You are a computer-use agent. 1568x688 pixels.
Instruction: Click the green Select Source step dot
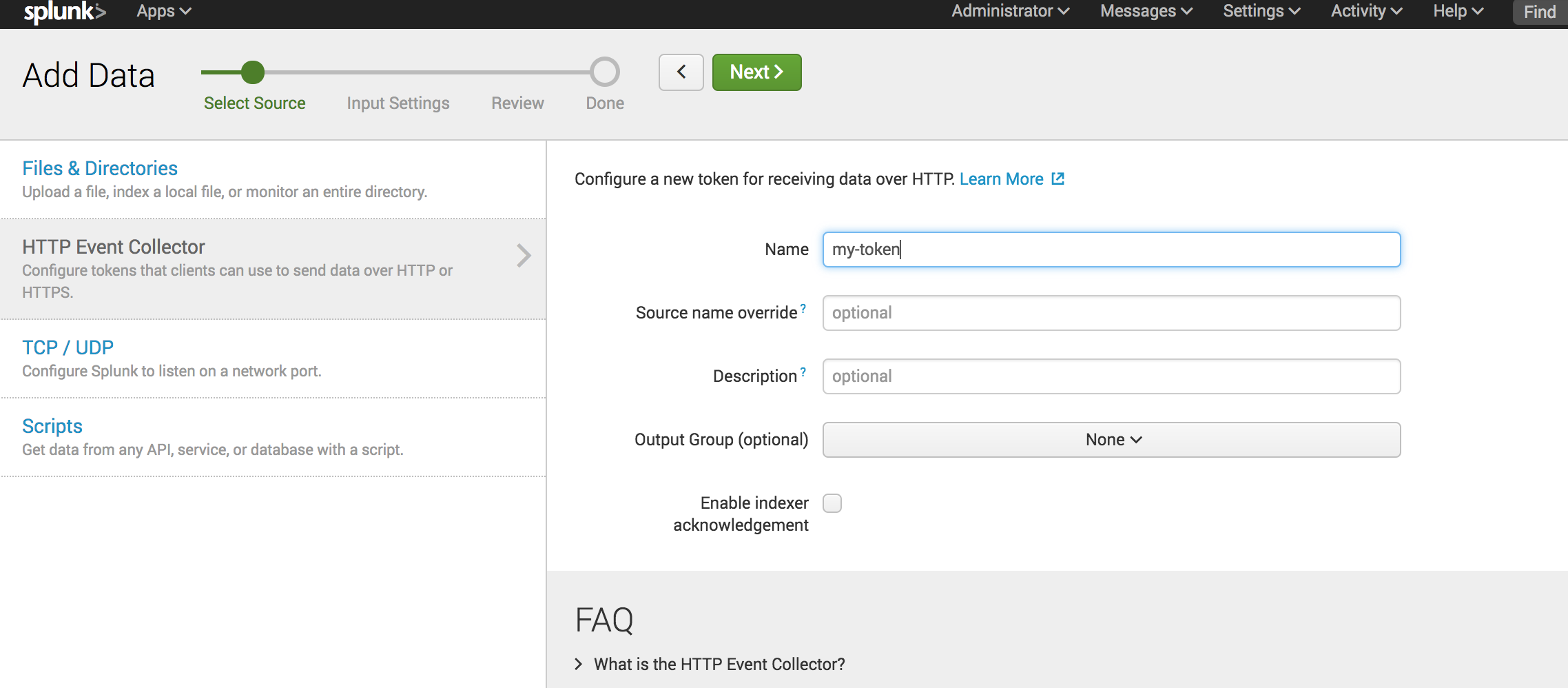click(253, 72)
